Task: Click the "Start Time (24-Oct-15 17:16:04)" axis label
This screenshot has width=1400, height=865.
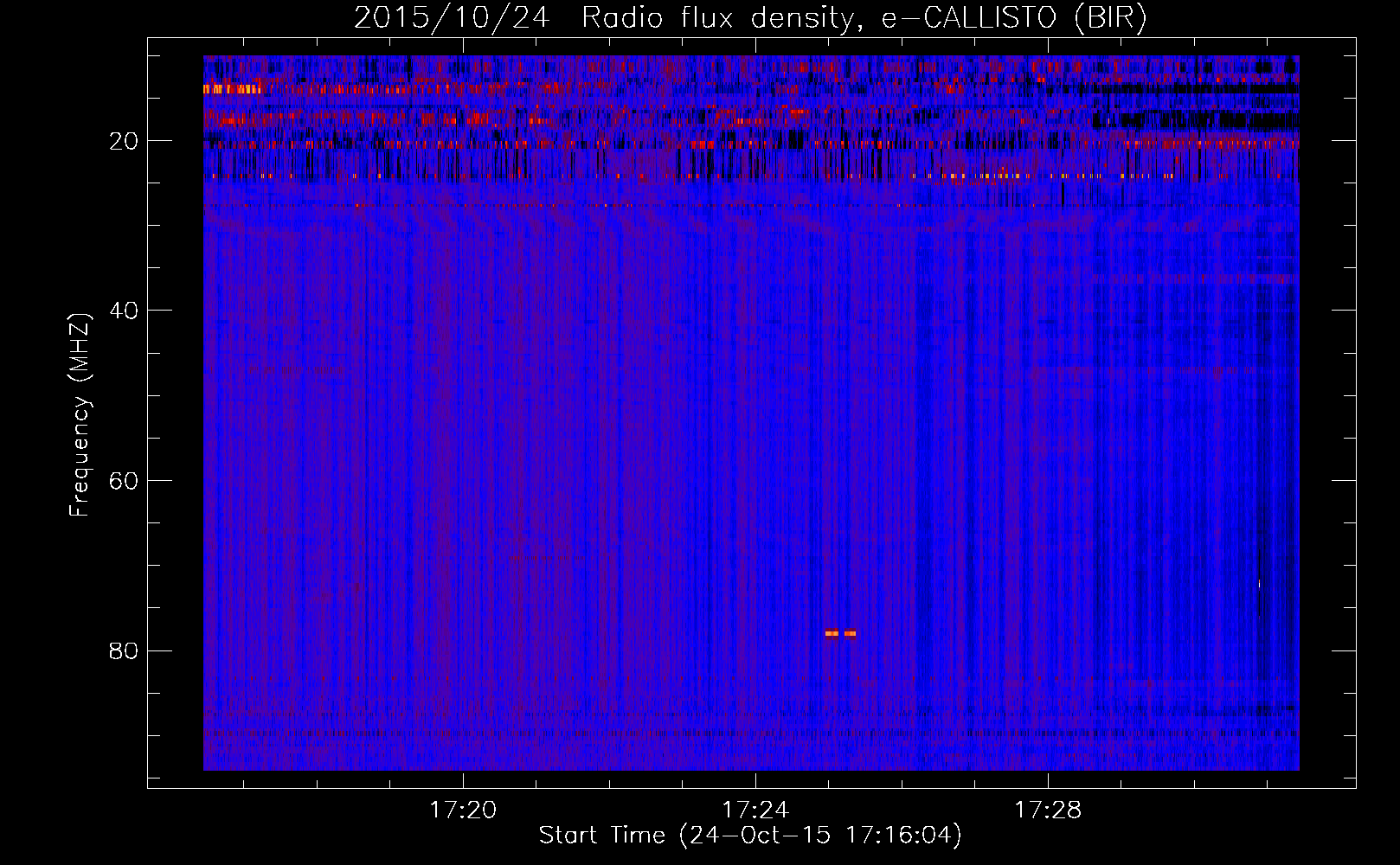Action: [x=750, y=836]
